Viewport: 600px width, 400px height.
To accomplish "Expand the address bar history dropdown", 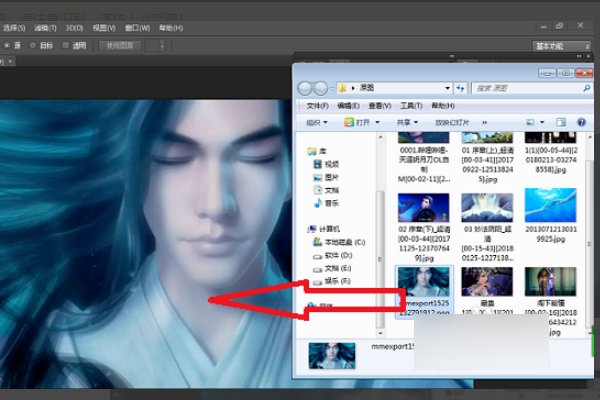I will pos(447,88).
